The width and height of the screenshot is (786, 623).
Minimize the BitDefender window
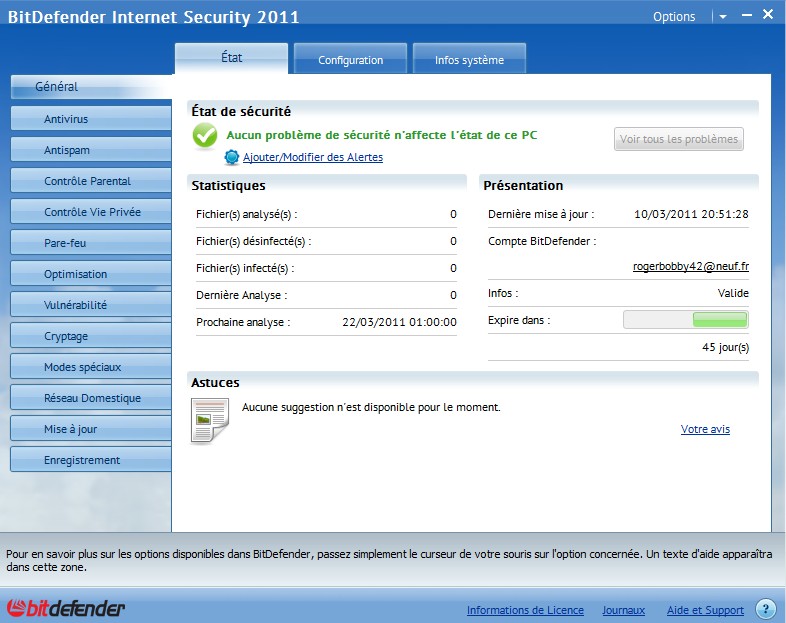coord(747,16)
